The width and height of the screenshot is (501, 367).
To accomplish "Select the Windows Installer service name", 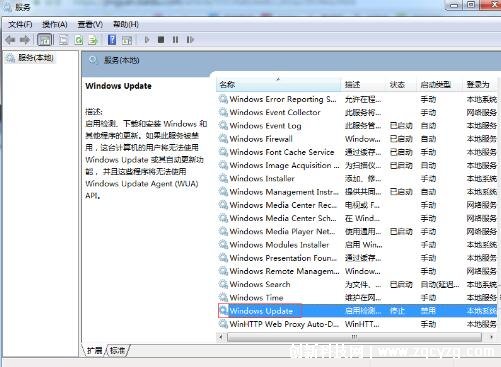I will point(262,178).
